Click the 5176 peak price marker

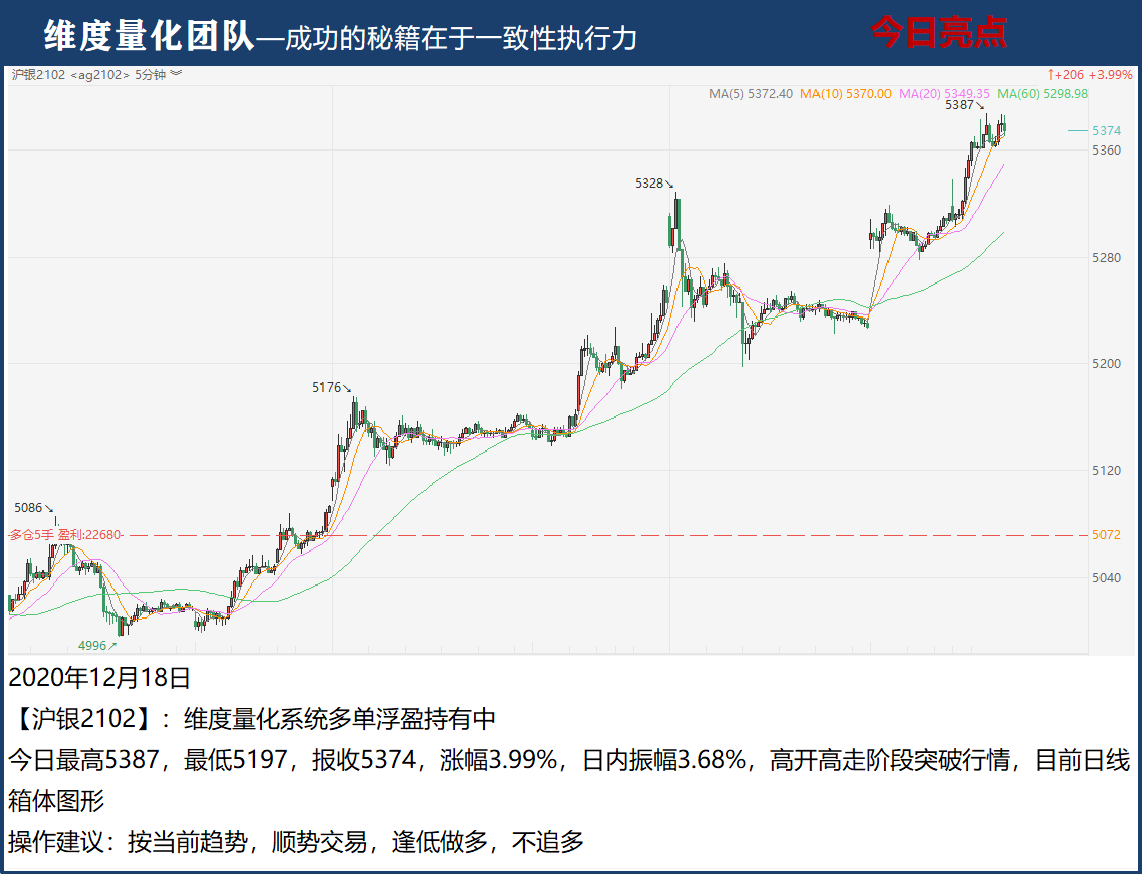pyautogui.click(x=327, y=386)
